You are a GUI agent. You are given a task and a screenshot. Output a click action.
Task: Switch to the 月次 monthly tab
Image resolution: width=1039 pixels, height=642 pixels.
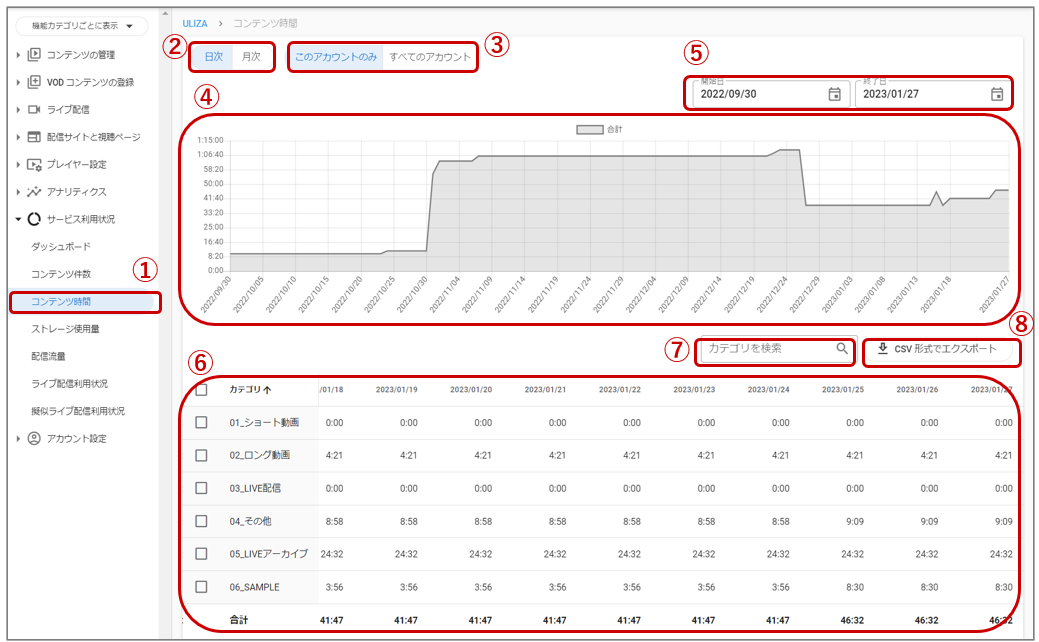click(x=251, y=57)
